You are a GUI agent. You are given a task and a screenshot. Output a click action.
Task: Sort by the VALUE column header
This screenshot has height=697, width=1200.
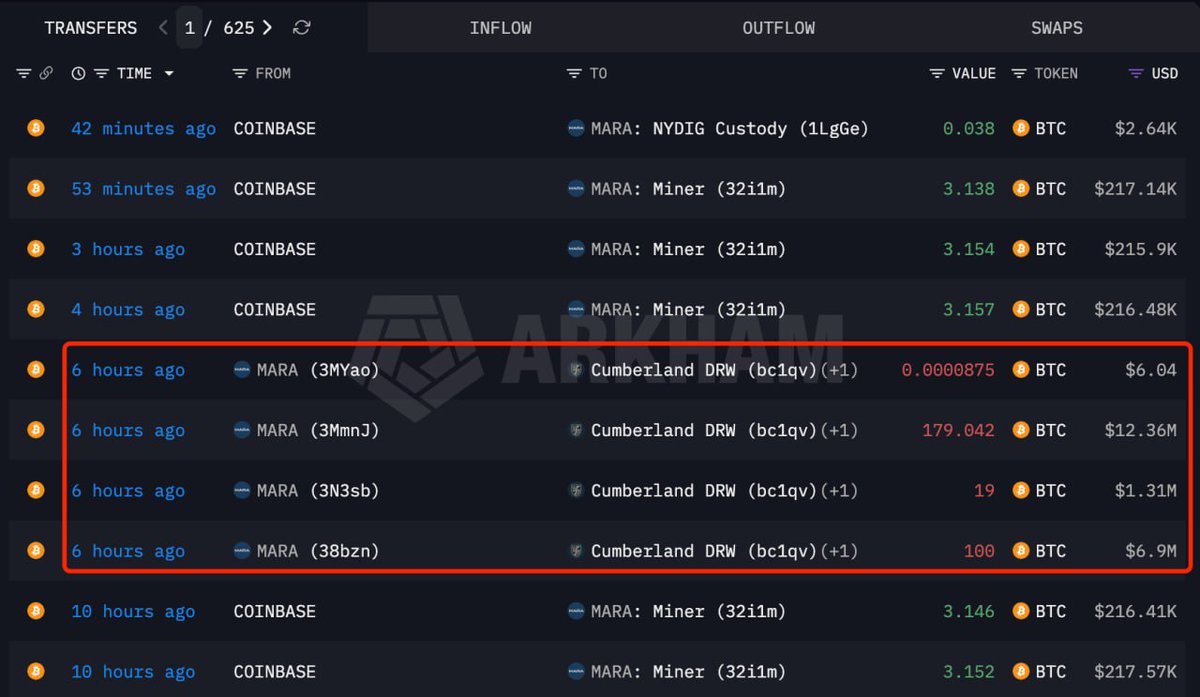click(x=974, y=74)
